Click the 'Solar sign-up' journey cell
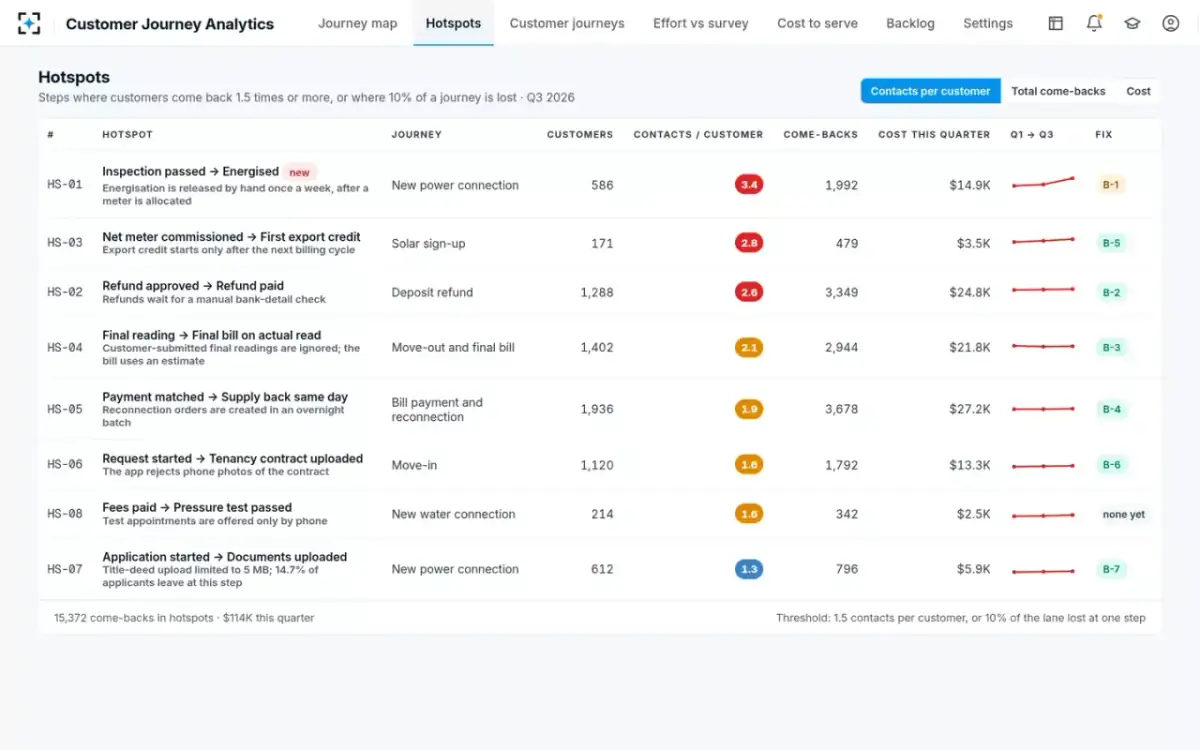This screenshot has width=1200, height=750. pos(428,243)
